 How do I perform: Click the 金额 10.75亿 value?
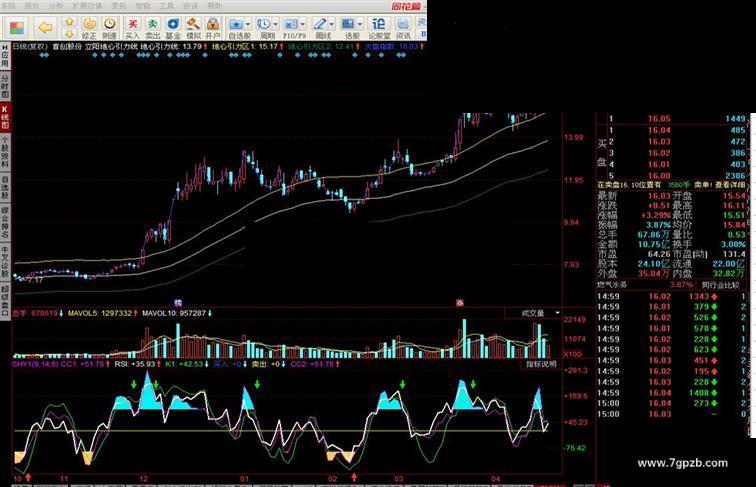coord(653,244)
